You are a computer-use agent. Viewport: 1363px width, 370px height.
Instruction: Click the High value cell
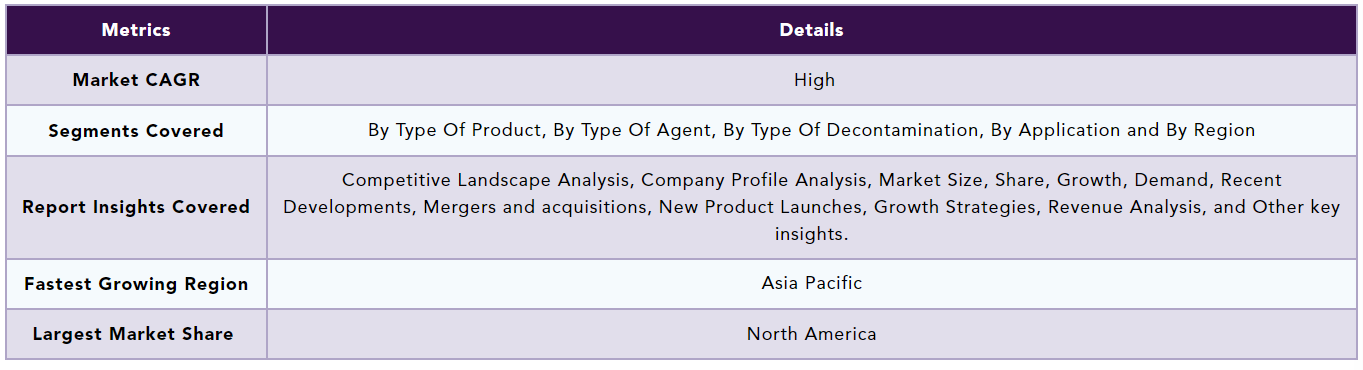click(x=814, y=80)
